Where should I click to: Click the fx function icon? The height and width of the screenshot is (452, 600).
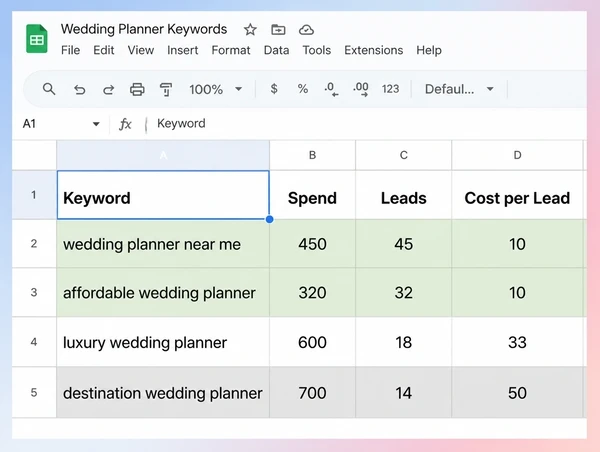(125, 124)
